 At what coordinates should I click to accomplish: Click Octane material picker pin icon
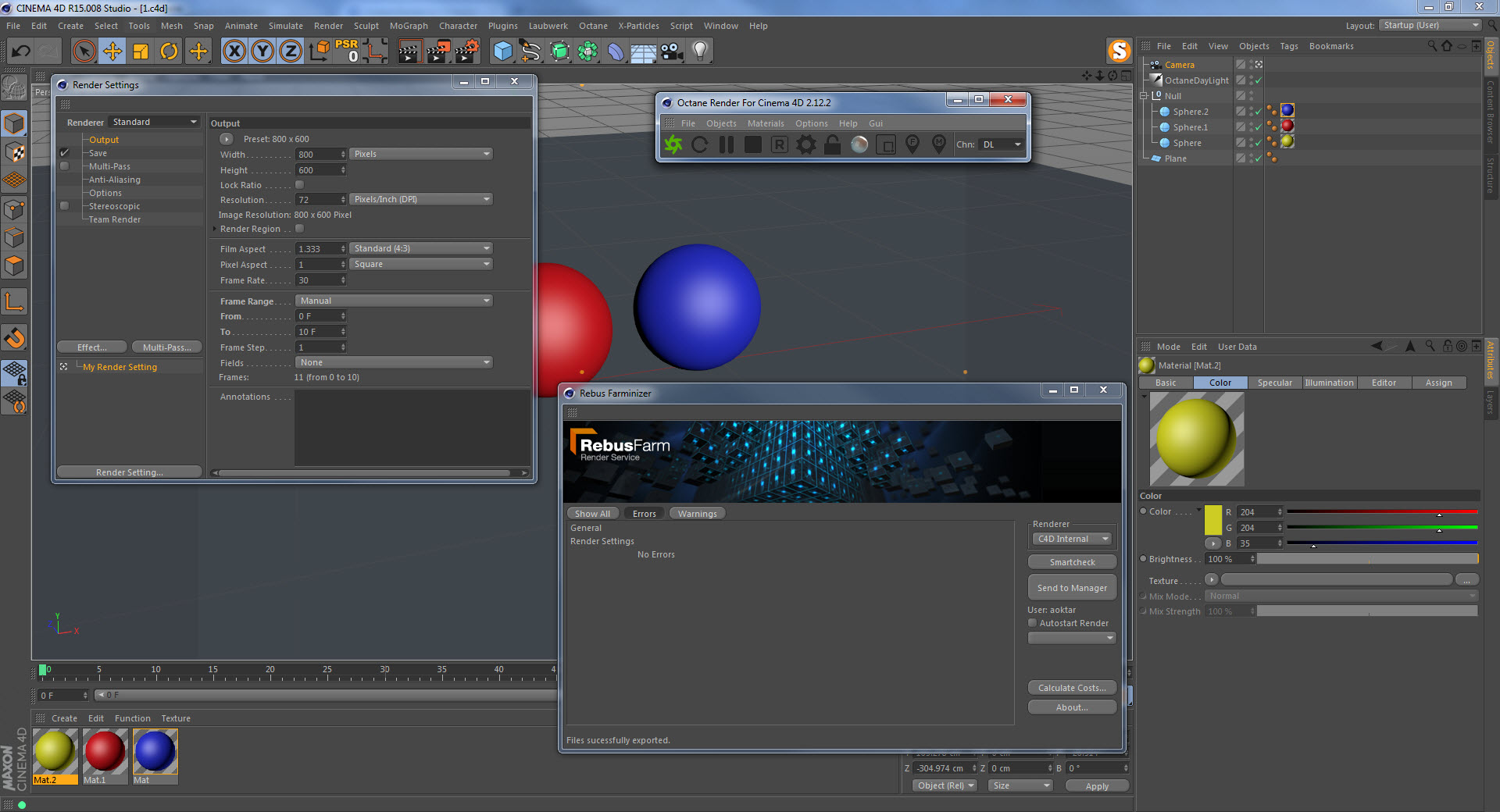[939, 144]
